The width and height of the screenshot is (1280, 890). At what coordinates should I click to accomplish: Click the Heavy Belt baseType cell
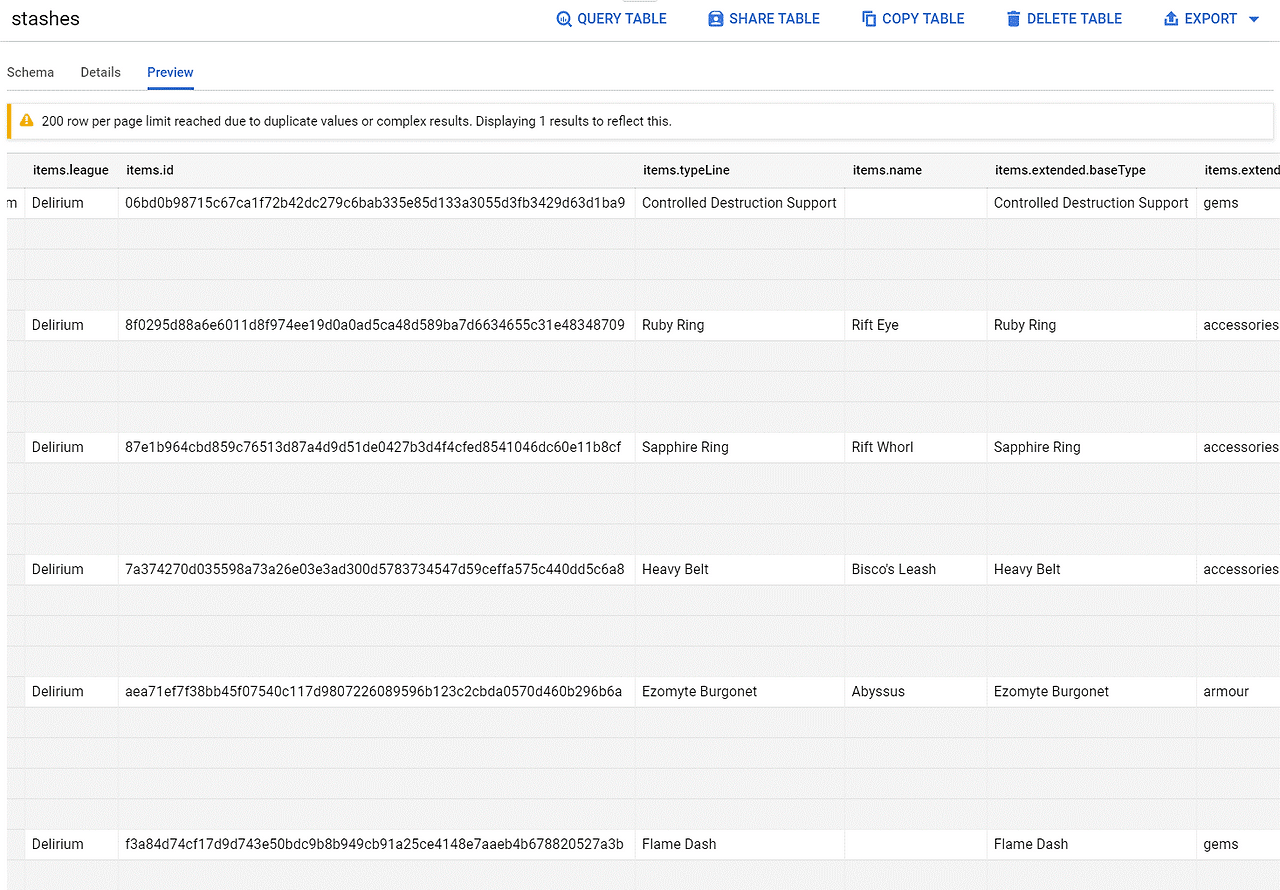point(1092,569)
